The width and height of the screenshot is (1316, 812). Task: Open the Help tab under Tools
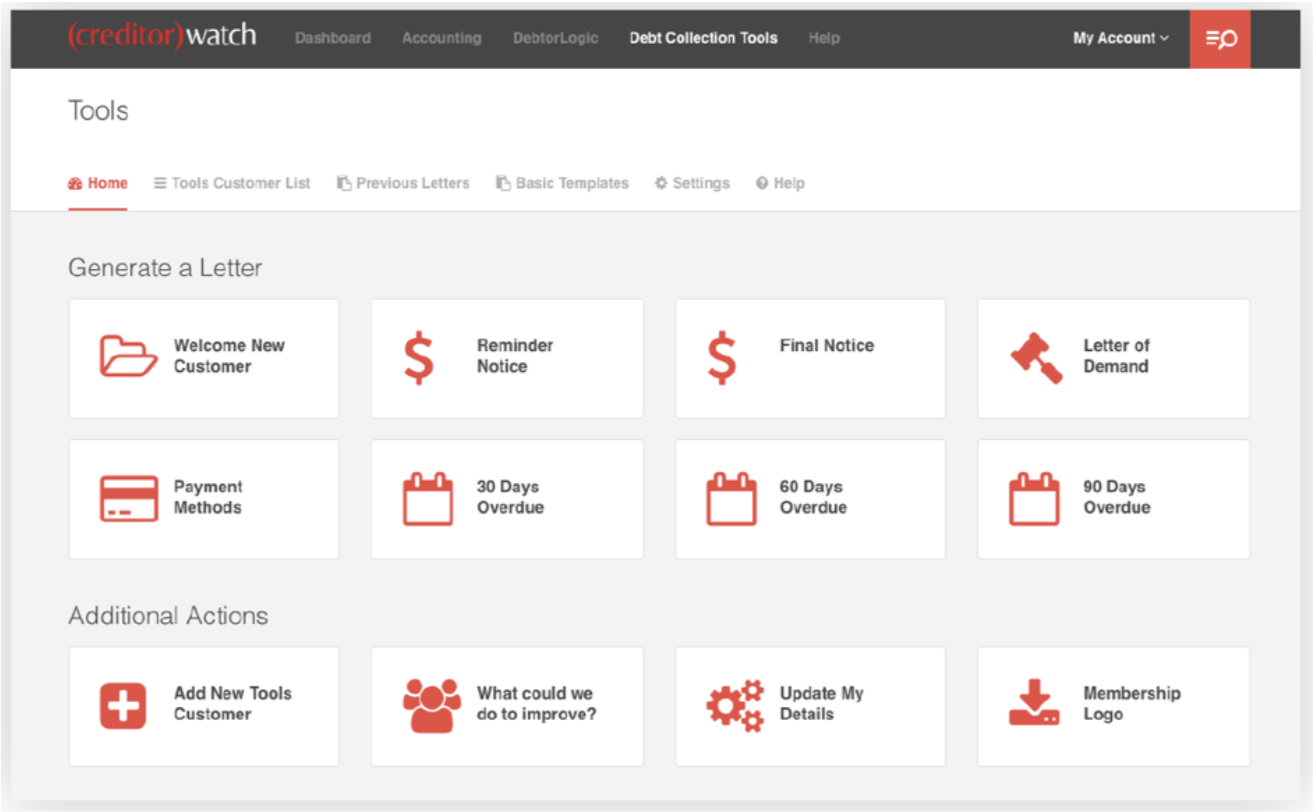(780, 183)
